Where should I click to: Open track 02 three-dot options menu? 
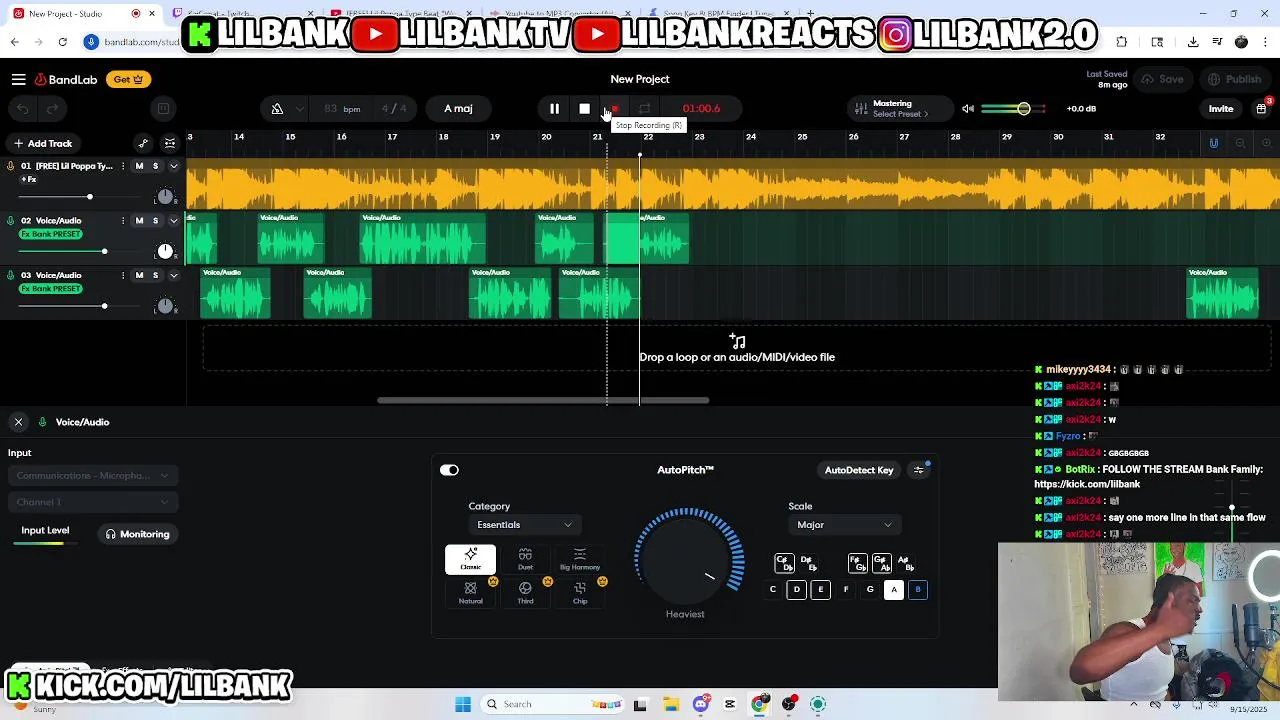[123, 221]
